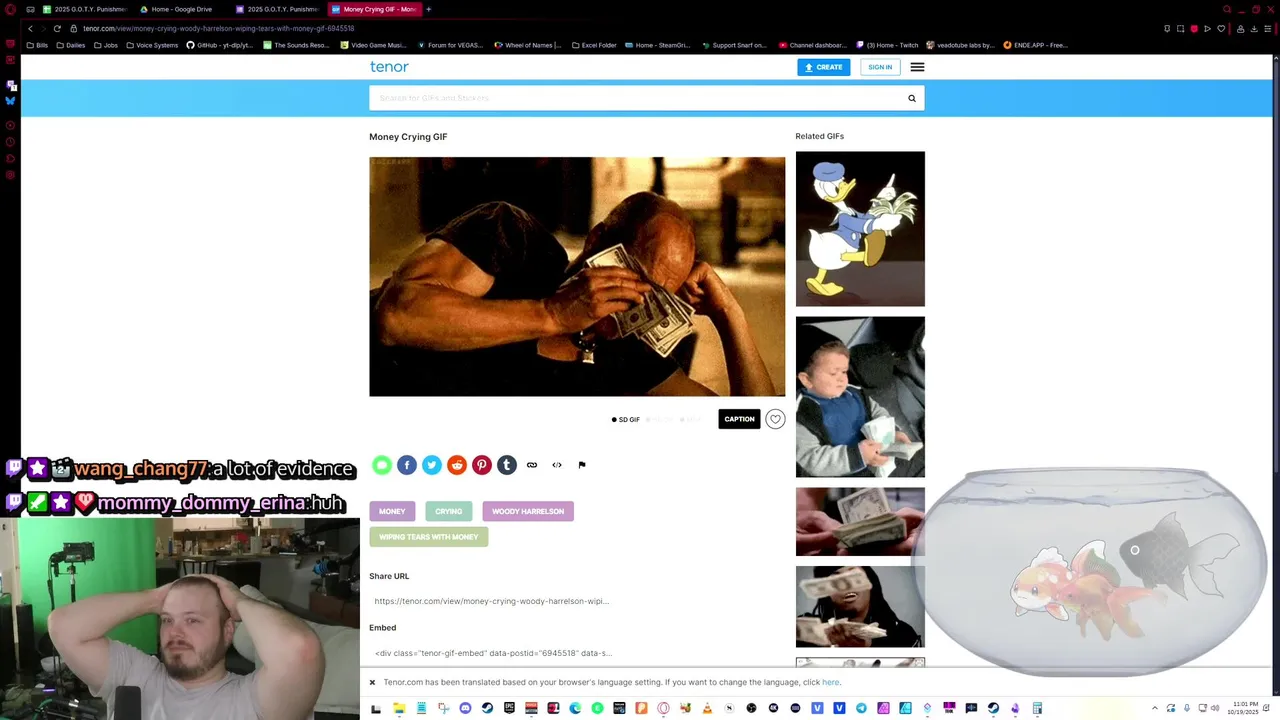The width and height of the screenshot is (1280, 720).
Task: Go back in the browser
Action: (30, 28)
